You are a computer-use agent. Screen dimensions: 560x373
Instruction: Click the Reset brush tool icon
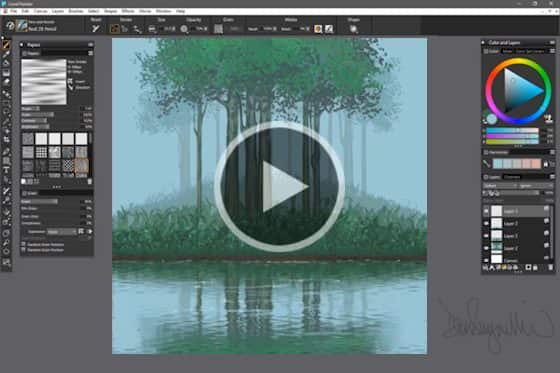coord(95,29)
